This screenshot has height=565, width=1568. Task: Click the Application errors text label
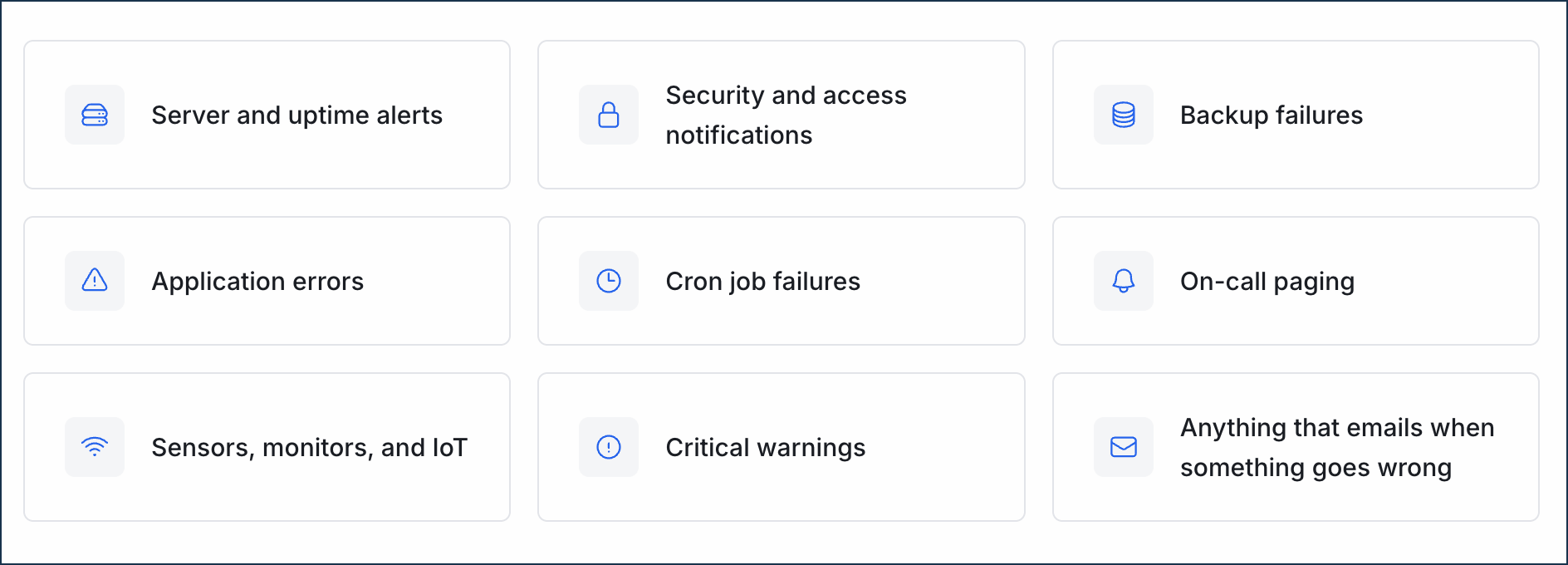(x=257, y=281)
